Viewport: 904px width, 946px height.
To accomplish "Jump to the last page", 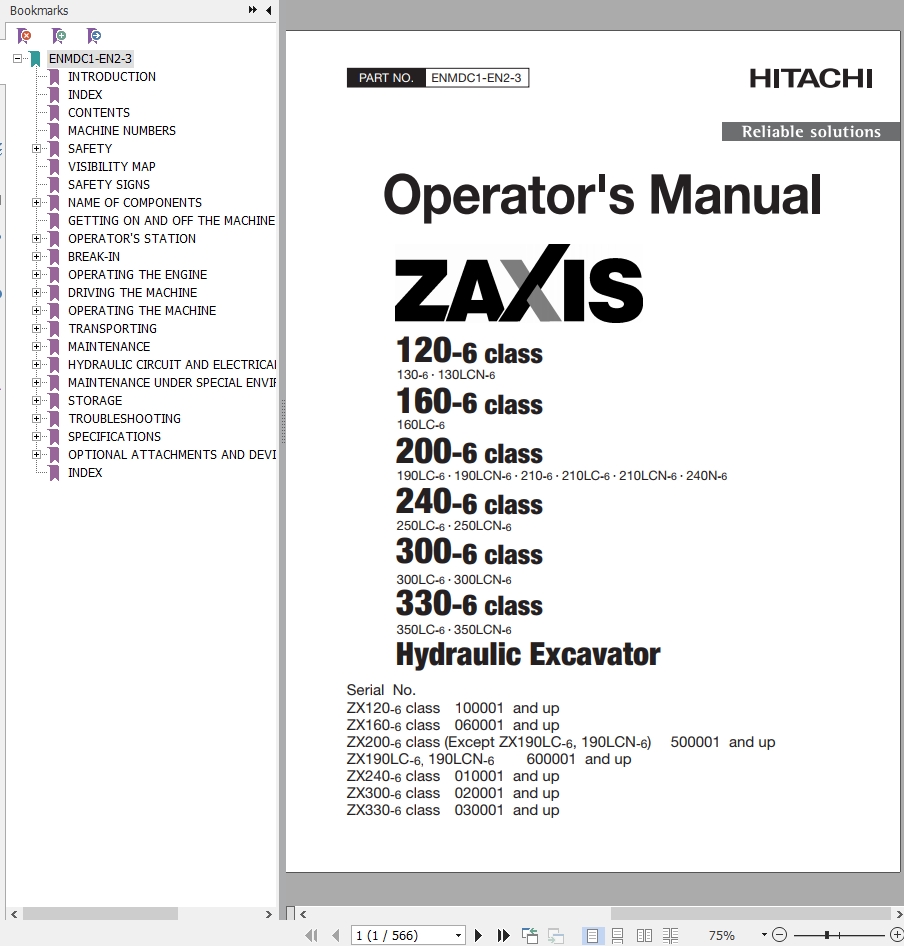I will 503,935.
